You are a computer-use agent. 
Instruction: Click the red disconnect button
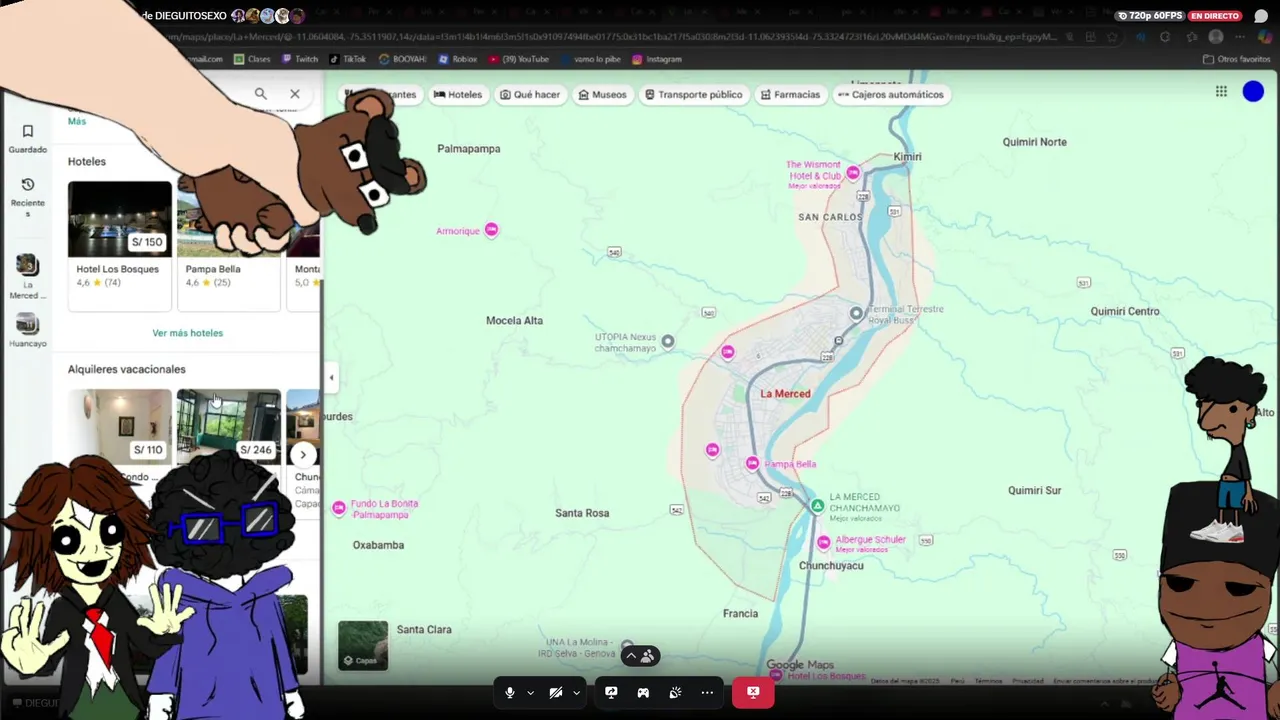click(x=753, y=692)
